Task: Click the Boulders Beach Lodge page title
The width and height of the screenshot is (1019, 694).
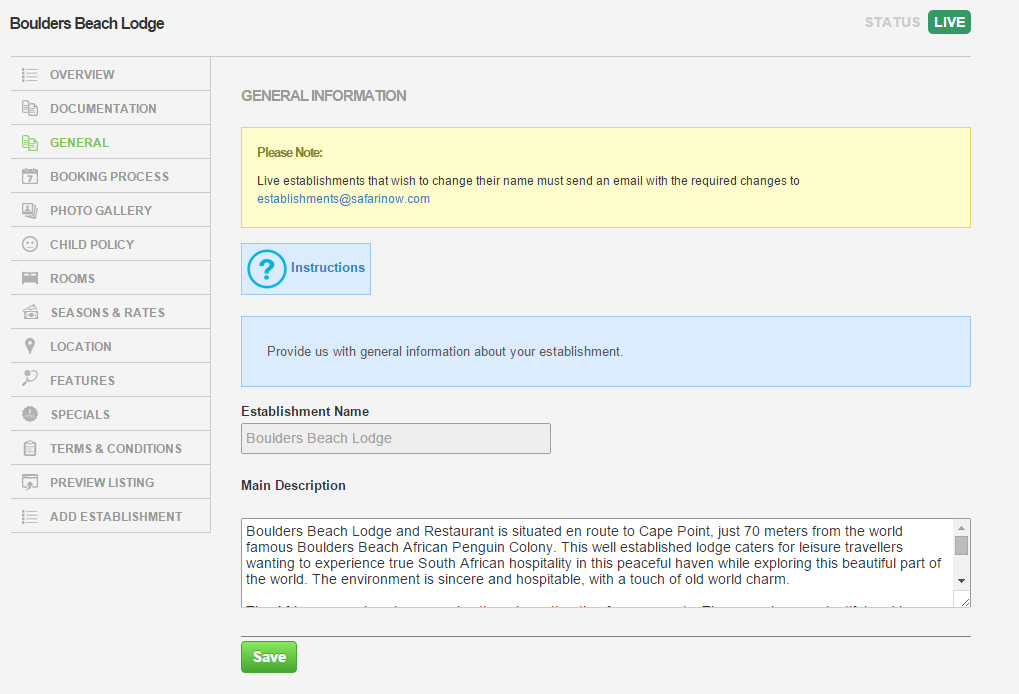Action: click(x=87, y=23)
